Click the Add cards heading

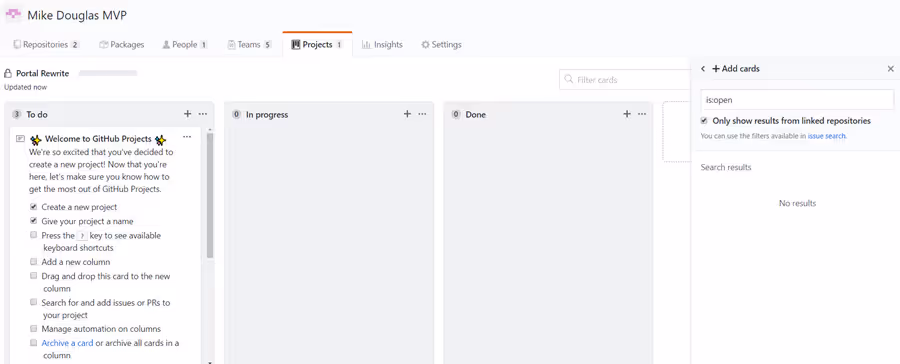pos(736,69)
